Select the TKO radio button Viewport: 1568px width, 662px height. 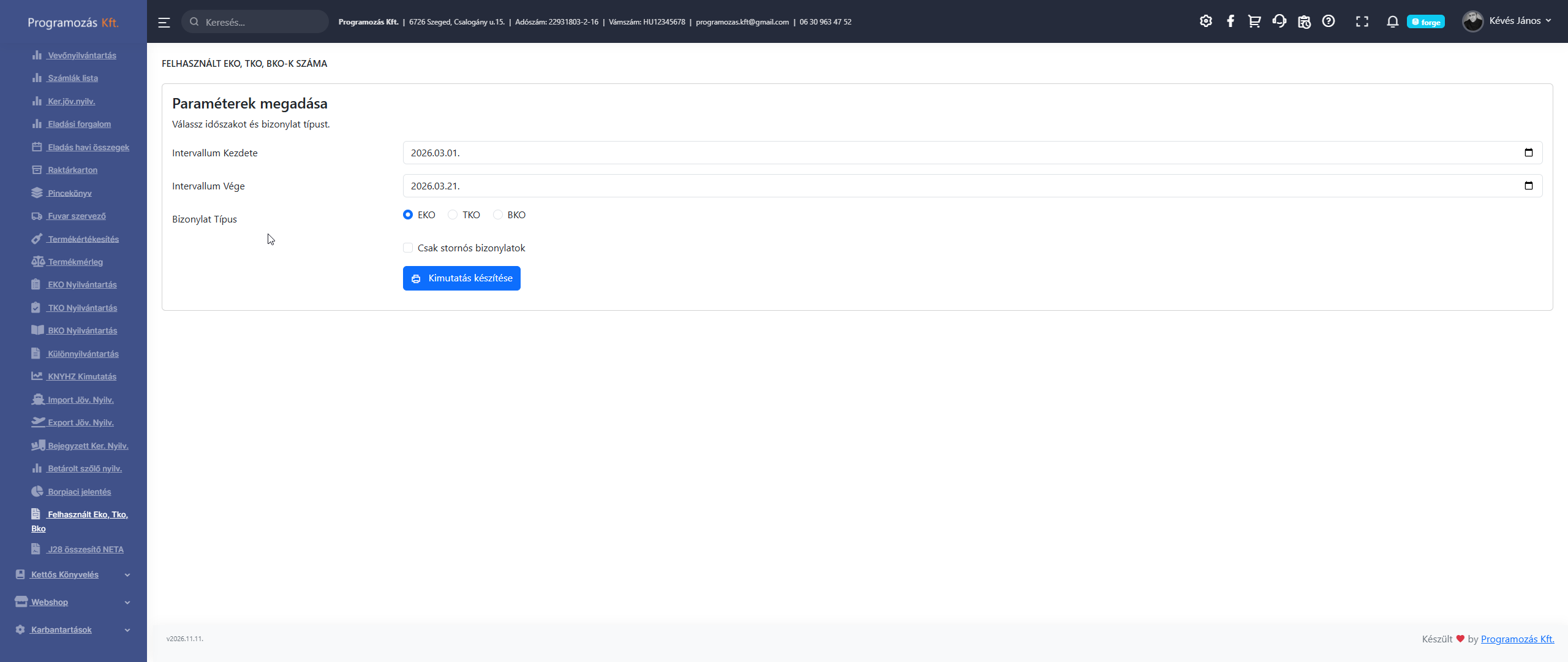click(453, 215)
